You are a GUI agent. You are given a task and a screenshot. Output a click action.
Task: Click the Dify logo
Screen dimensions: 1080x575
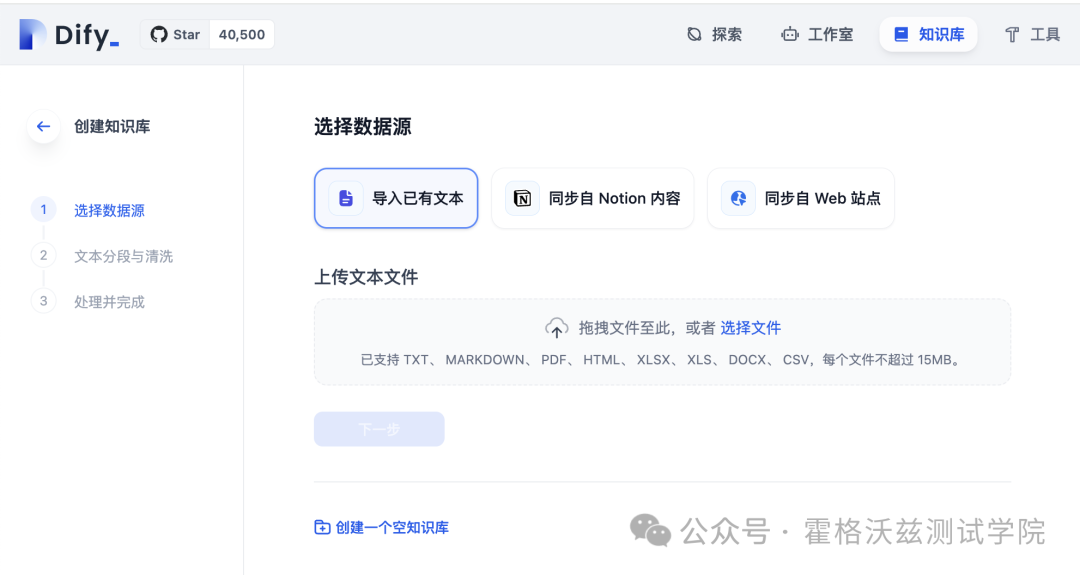tap(69, 34)
